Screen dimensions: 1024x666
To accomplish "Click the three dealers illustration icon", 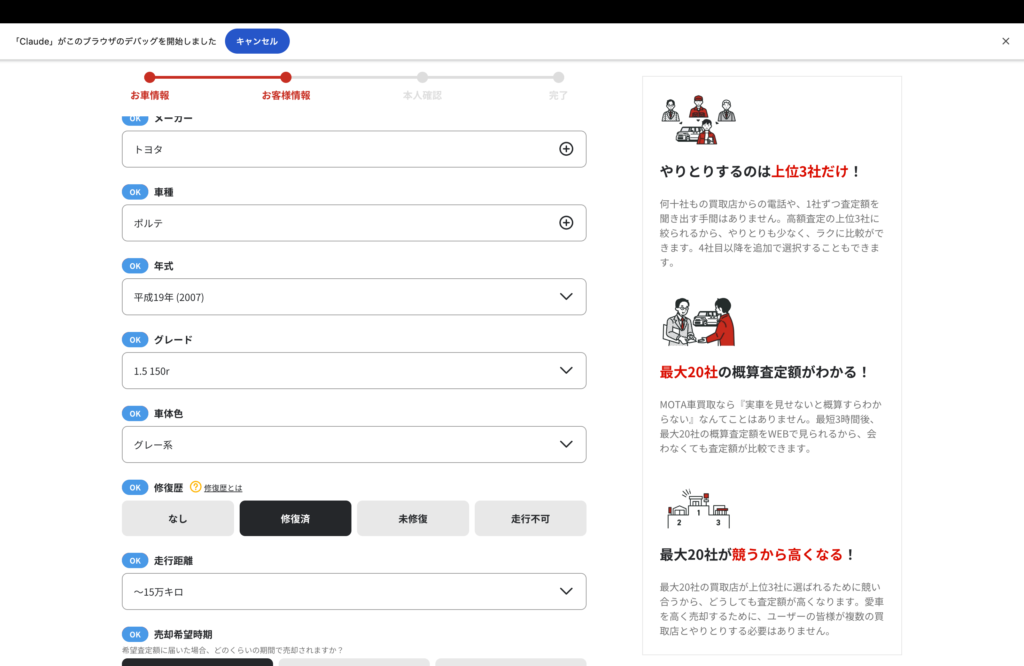I will click(698, 121).
